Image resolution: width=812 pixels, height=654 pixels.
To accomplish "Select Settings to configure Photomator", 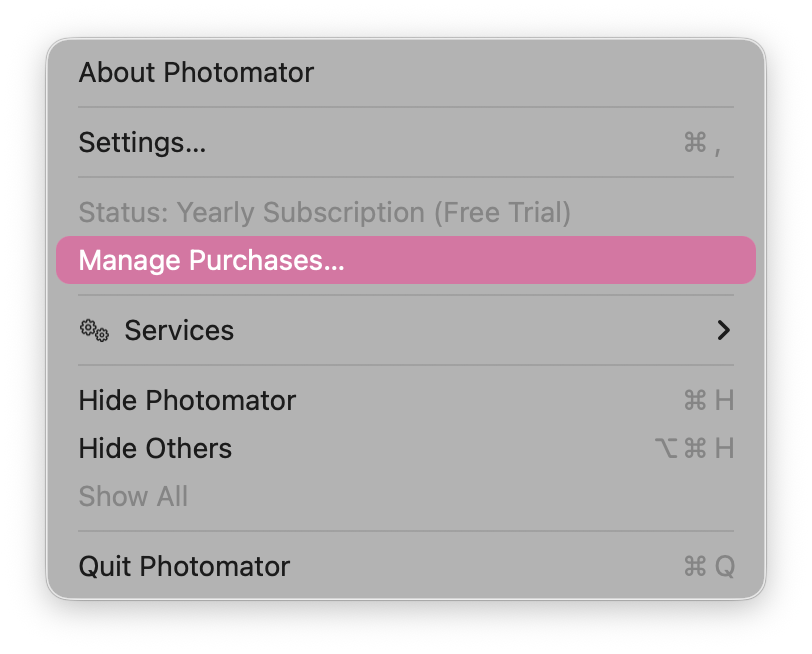I will pyautogui.click(x=141, y=142).
